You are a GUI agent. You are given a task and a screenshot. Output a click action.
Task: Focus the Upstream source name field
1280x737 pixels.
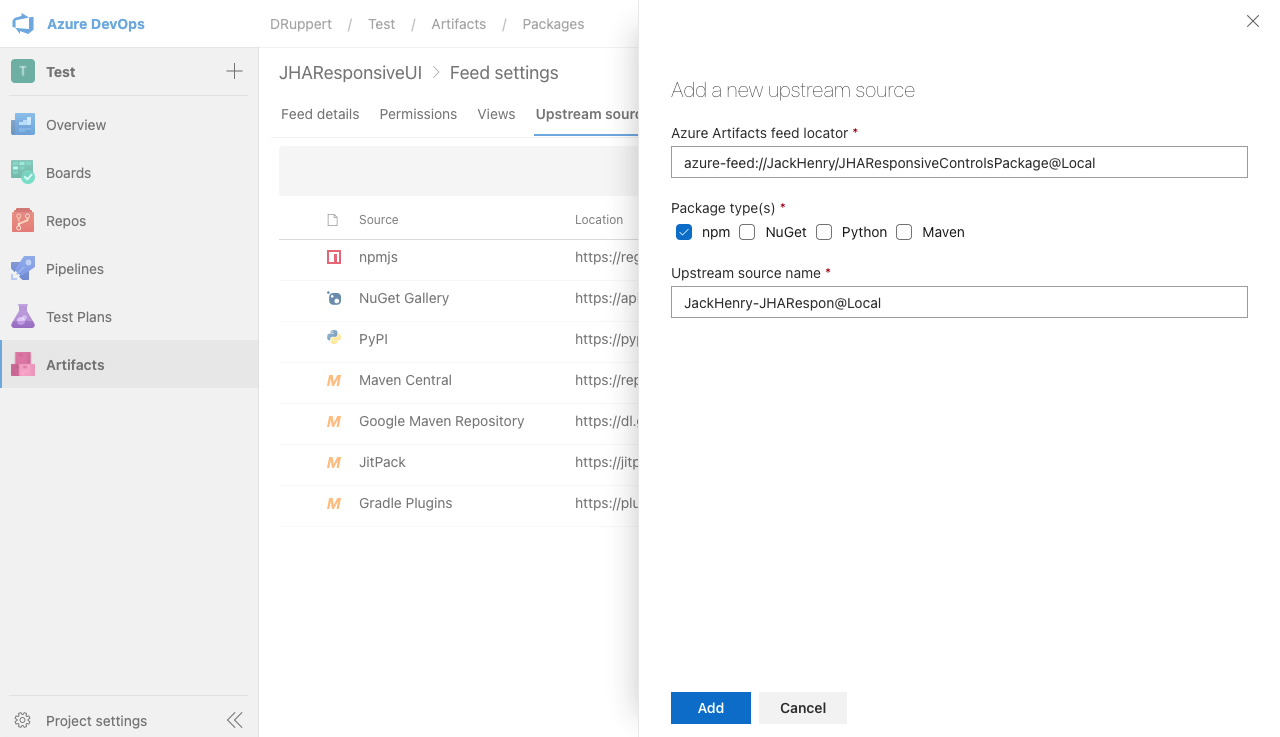(x=959, y=302)
